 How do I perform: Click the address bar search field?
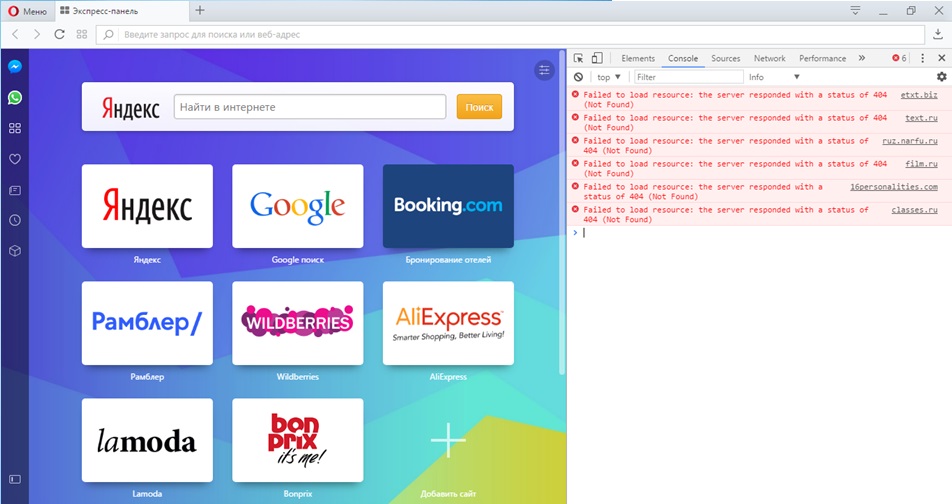[510, 35]
